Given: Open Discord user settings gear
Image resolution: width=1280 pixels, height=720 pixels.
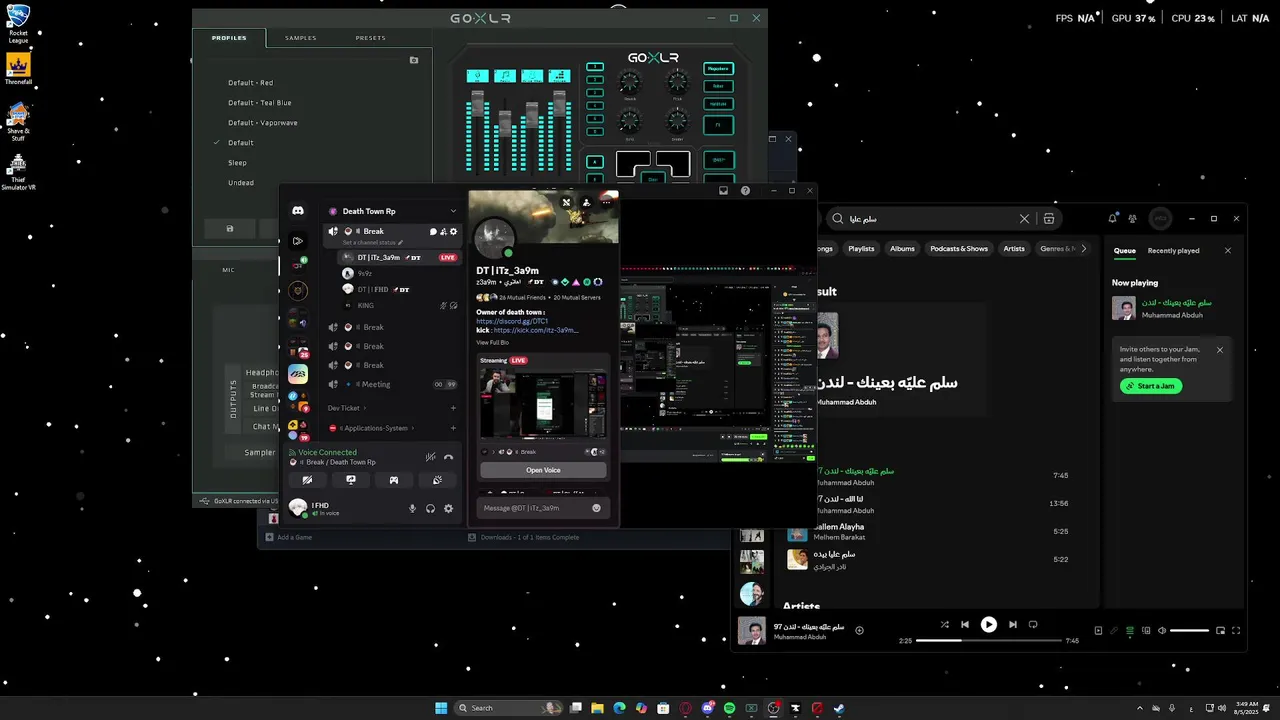Looking at the screenshot, I should (x=448, y=508).
